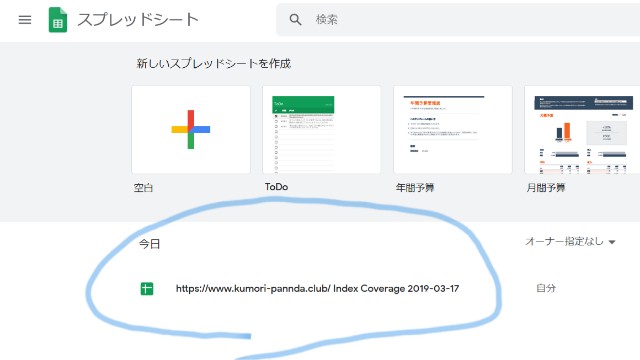The width and height of the screenshot is (640, 360).
Task: Click the search magnifier icon
Action: point(296,20)
